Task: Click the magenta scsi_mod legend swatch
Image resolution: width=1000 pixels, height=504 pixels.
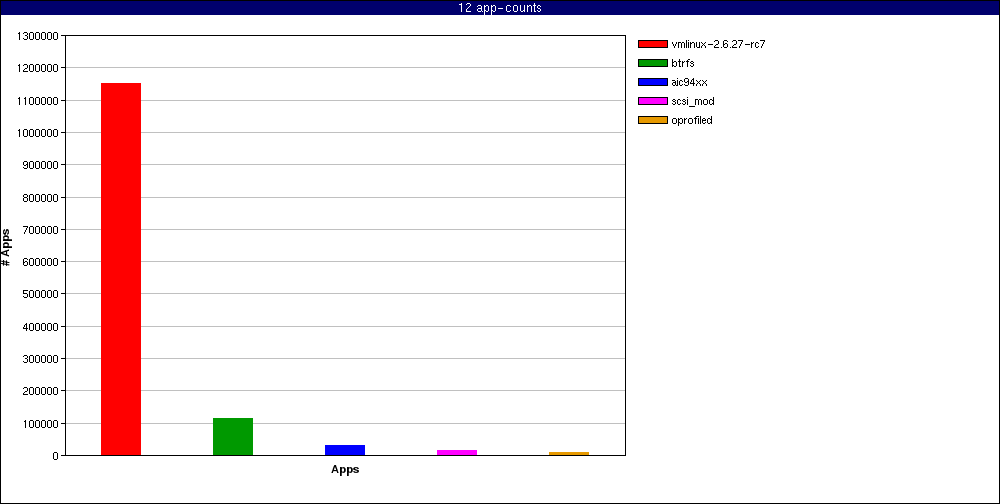Action: coord(652,101)
